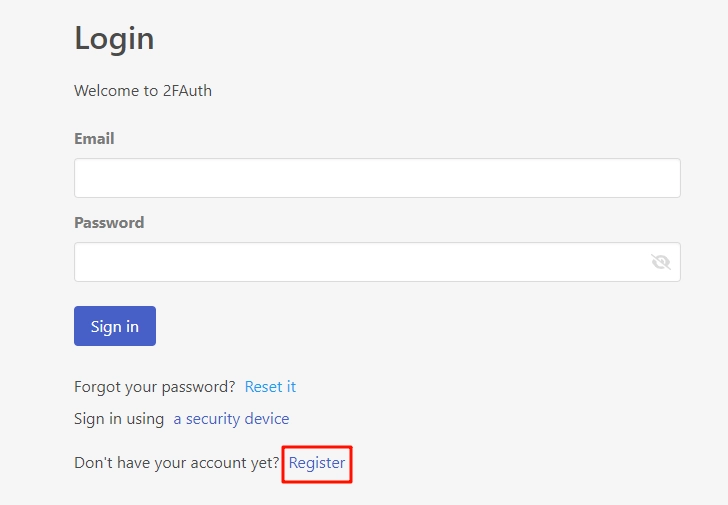Submit the login form with Sign in
The image size is (728, 505).
pos(115,326)
